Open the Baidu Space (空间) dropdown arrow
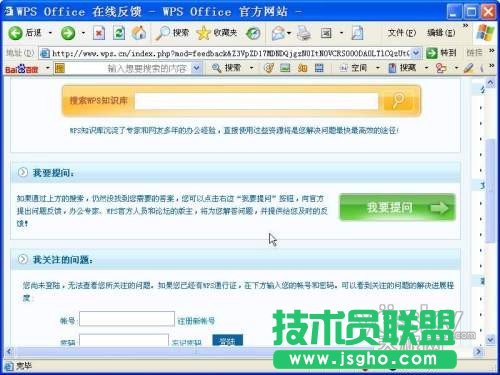The image size is (500, 375). coord(378,68)
